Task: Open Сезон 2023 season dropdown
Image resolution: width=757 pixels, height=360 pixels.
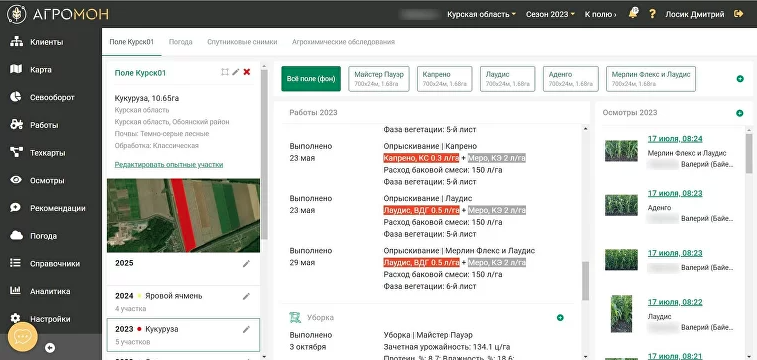Action: coord(550,14)
